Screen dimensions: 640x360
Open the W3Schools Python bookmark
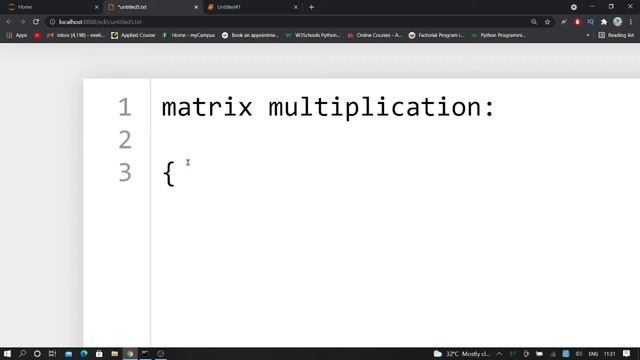tap(313, 36)
